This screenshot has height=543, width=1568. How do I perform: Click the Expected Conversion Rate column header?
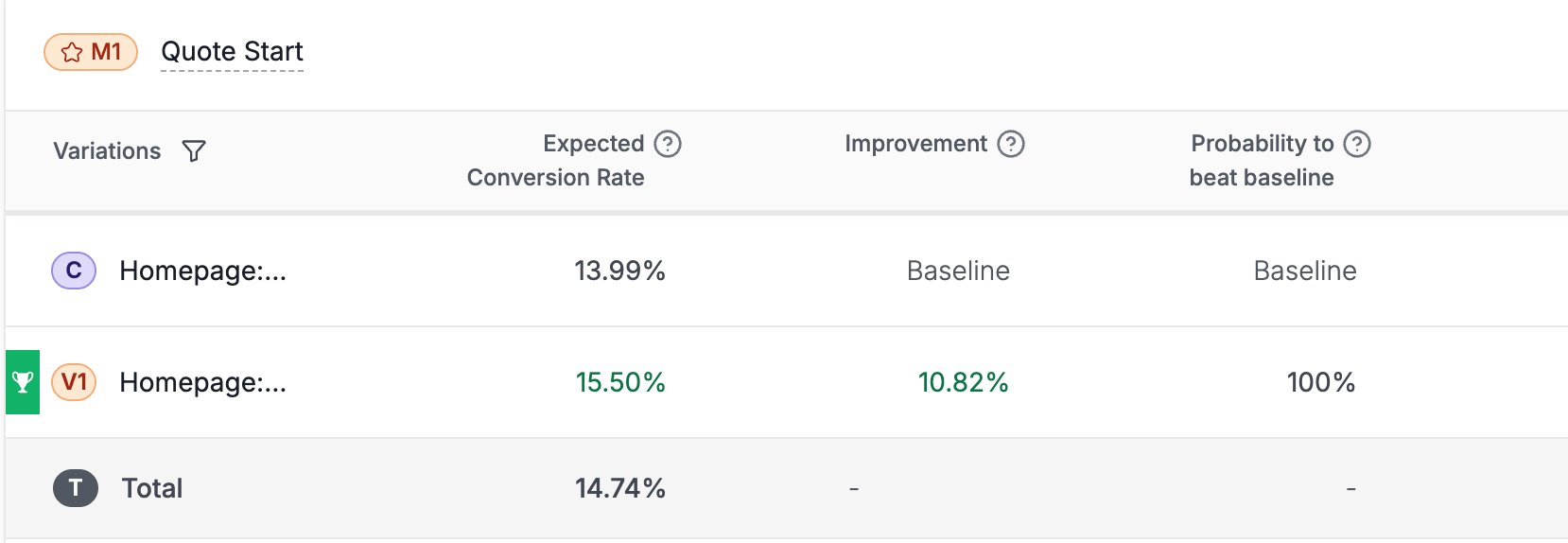(556, 160)
